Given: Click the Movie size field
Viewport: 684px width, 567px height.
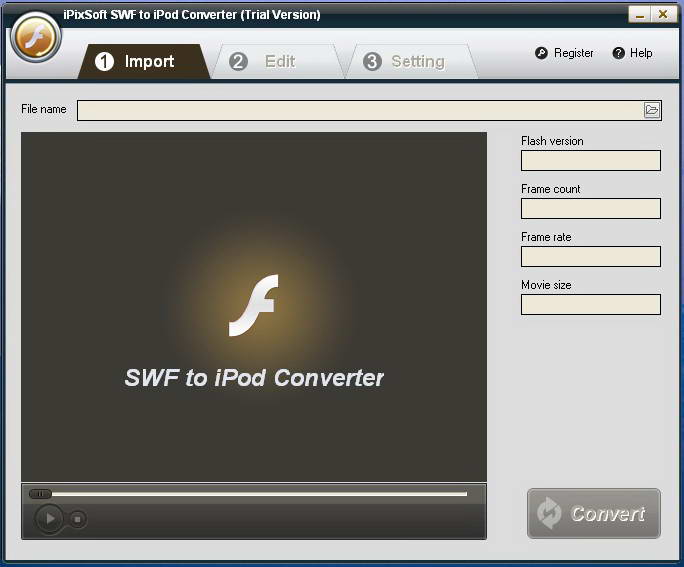Looking at the screenshot, I should (x=591, y=304).
